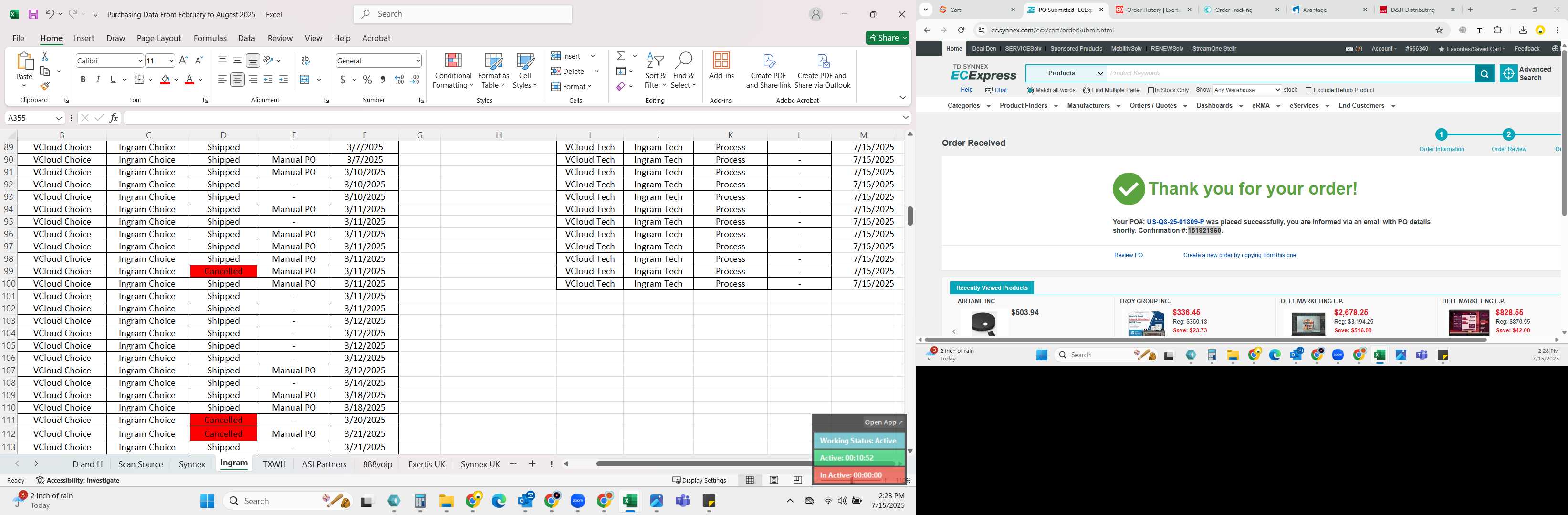Select Find Multiple Part# radio button
Screen dimensions: 1568x515
(1087, 90)
